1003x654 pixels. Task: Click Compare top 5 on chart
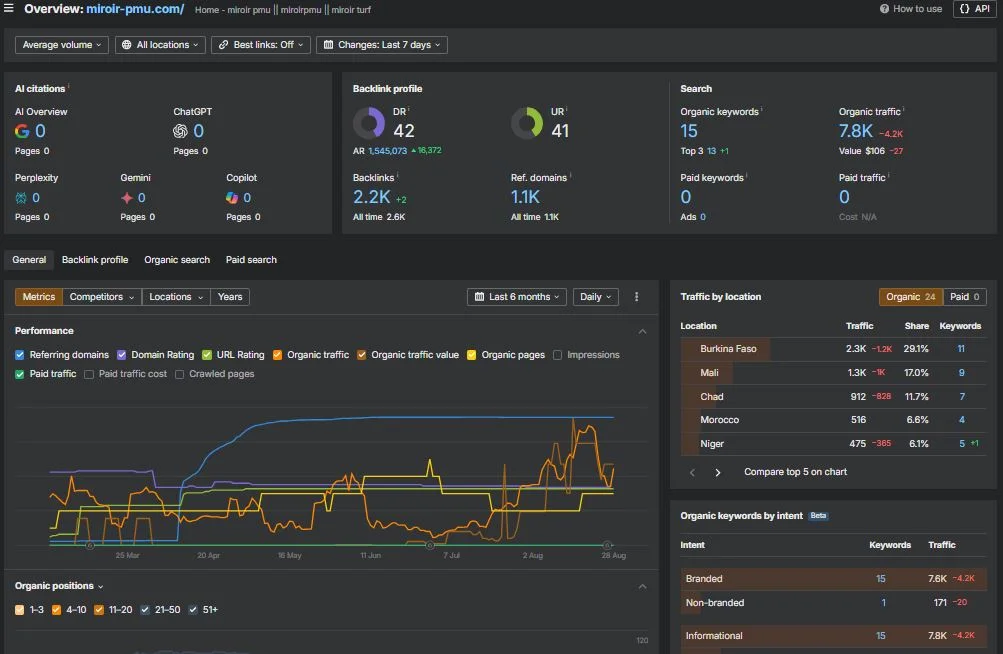(795, 471)
